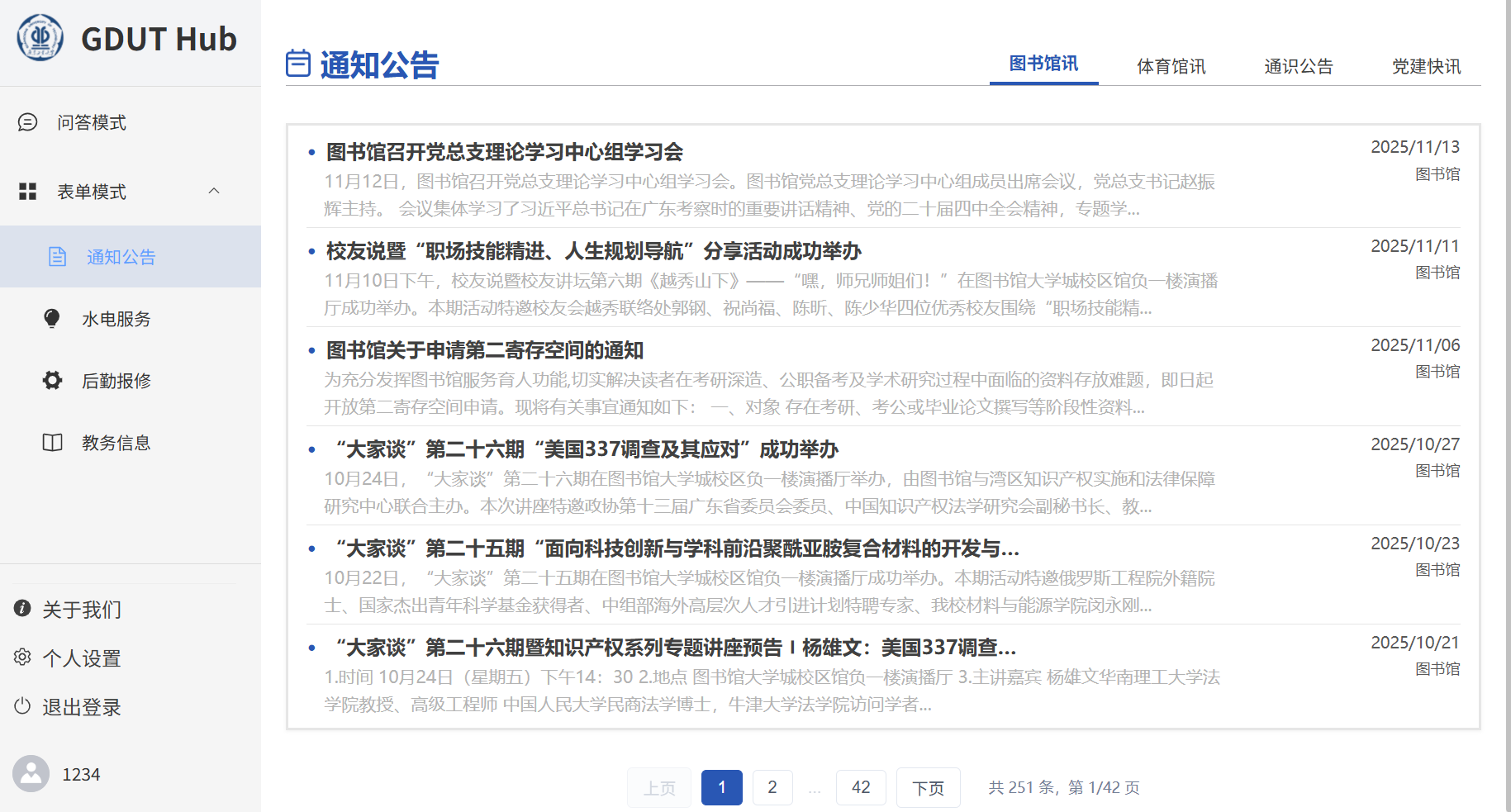Click the 退出登录 power icon
Viewport: 1511px width, 812px height.
22,706
